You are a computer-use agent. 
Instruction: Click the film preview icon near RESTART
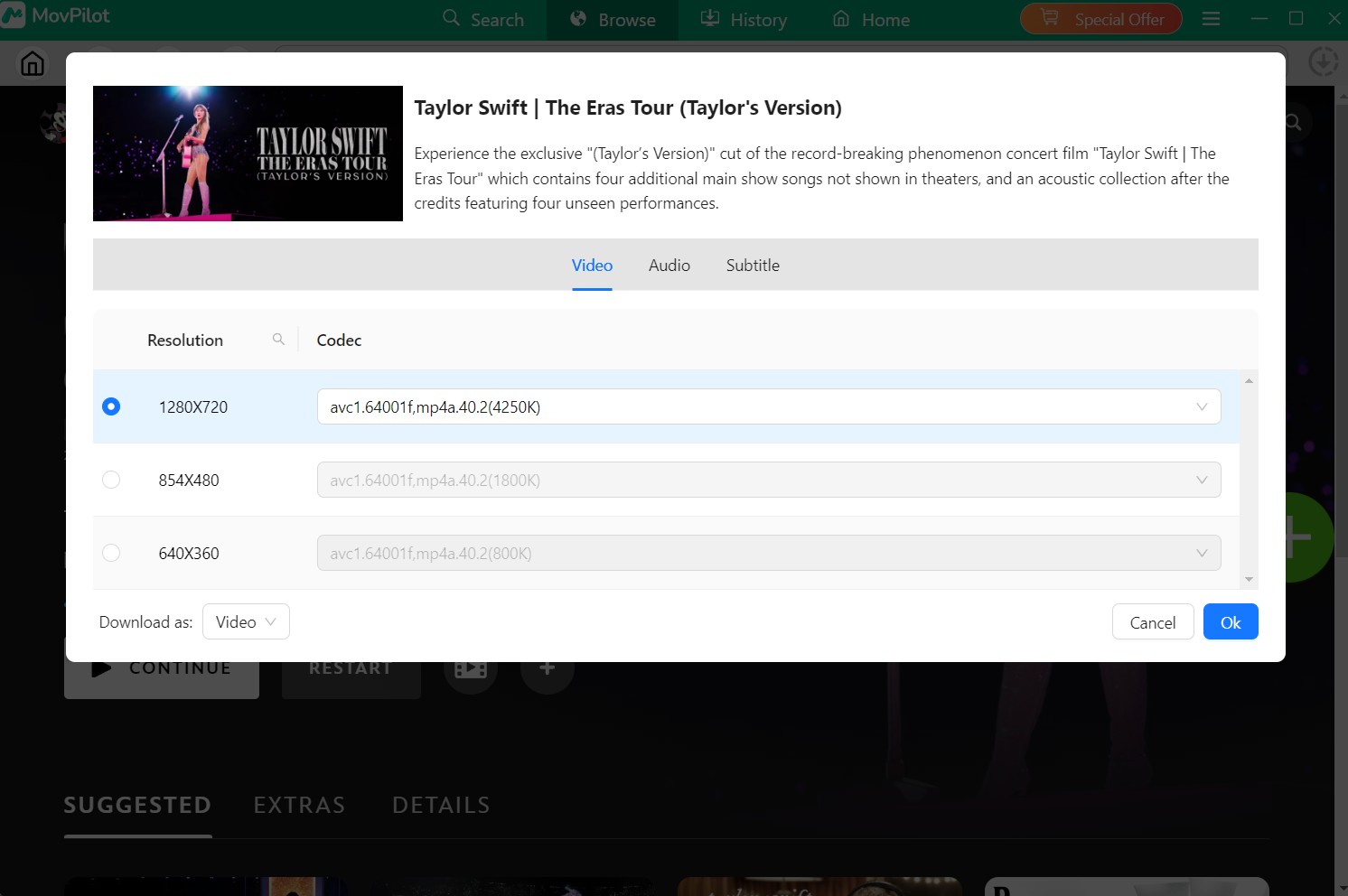(470, 667)
